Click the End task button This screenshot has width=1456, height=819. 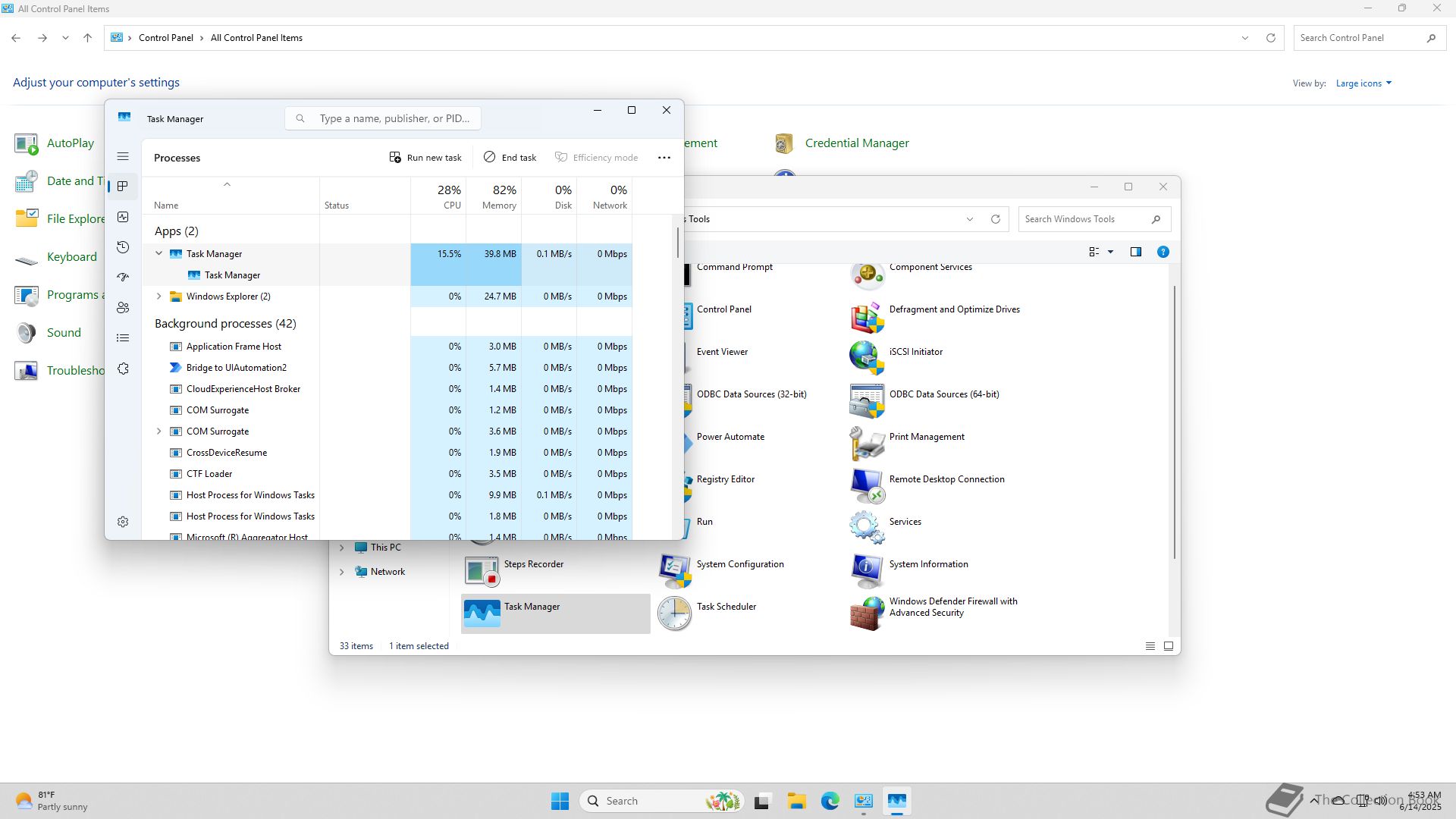[510, 158]
